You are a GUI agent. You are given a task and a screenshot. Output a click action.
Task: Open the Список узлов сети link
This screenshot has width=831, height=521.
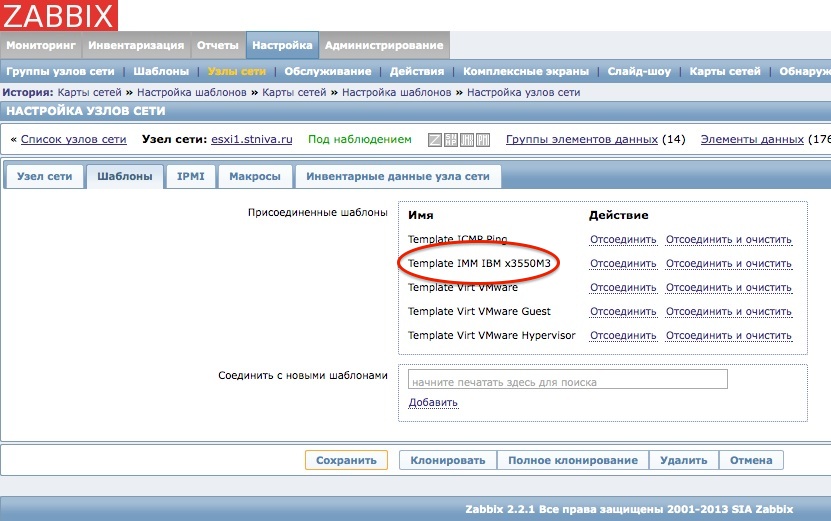pos(73,140)
